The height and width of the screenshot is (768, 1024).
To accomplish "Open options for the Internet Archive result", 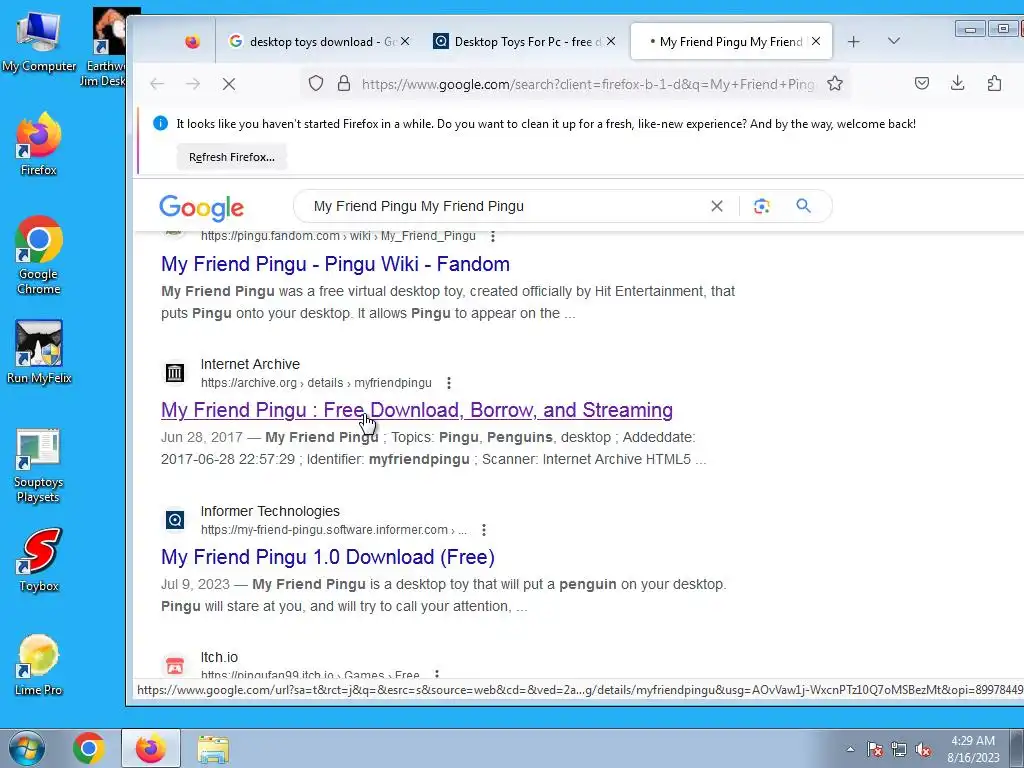I will [449, 383].
